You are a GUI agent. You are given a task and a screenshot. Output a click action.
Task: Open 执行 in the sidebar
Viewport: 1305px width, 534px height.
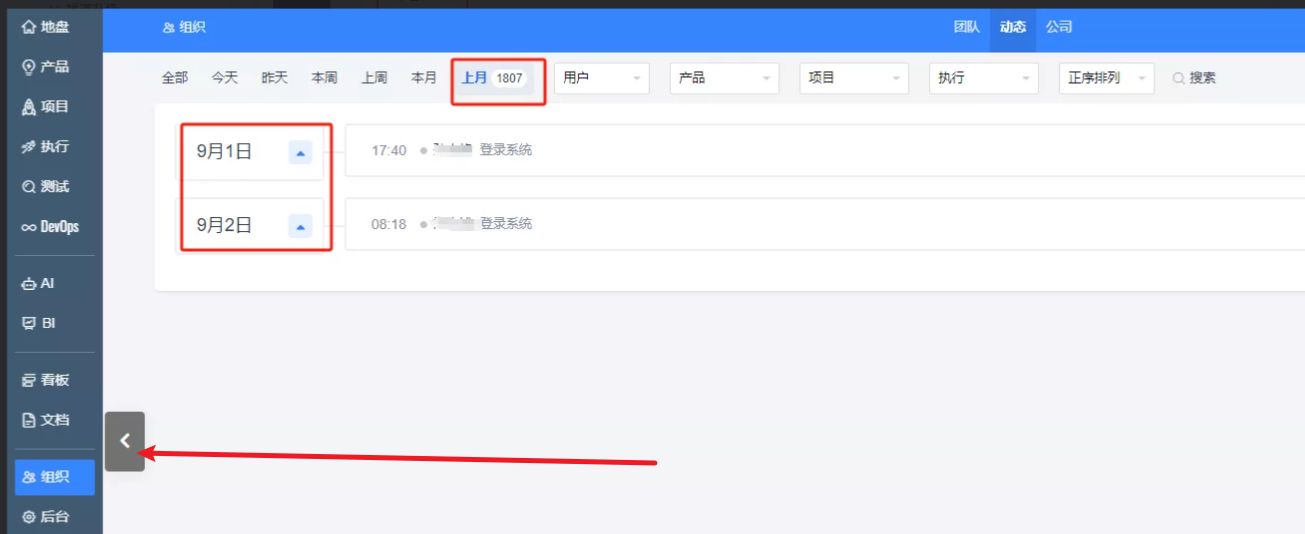click(47, 147)
